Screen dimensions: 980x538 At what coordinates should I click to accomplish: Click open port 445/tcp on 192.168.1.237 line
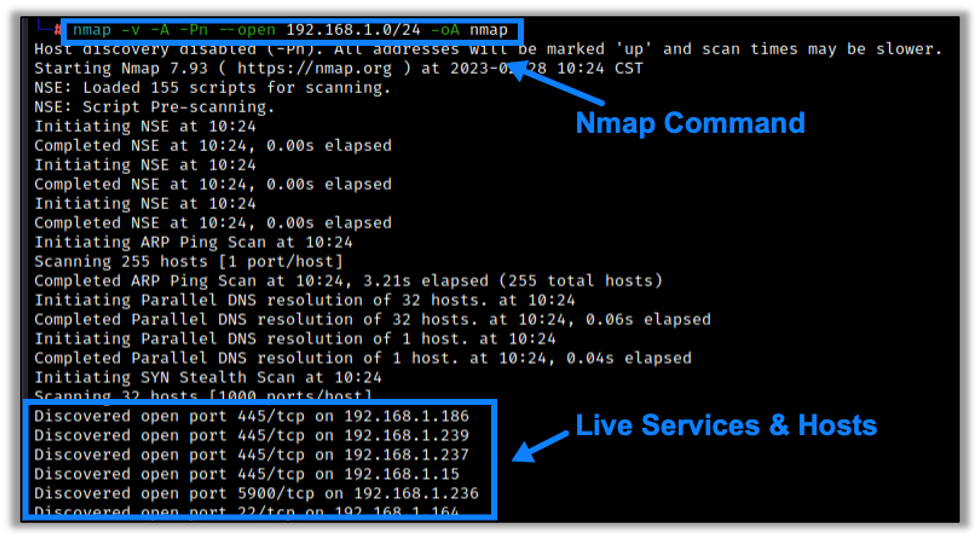[251, 455]
